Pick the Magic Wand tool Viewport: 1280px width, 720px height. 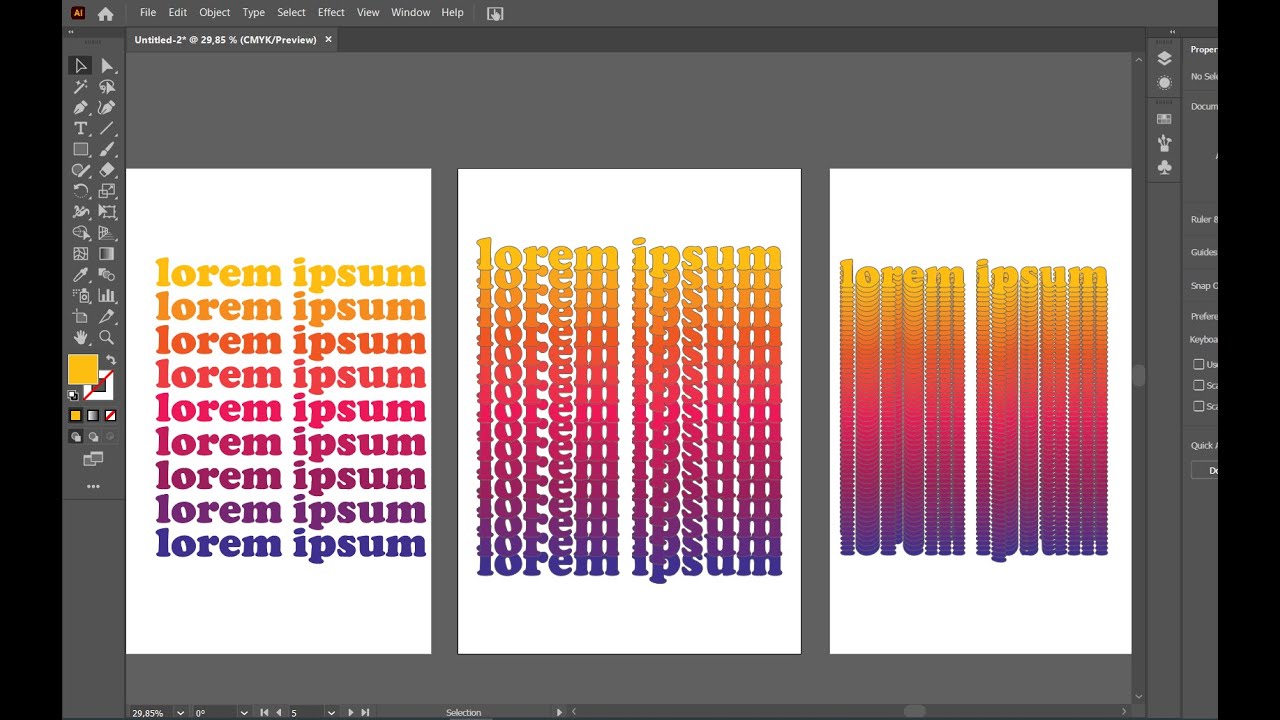[x=81, y=87]
